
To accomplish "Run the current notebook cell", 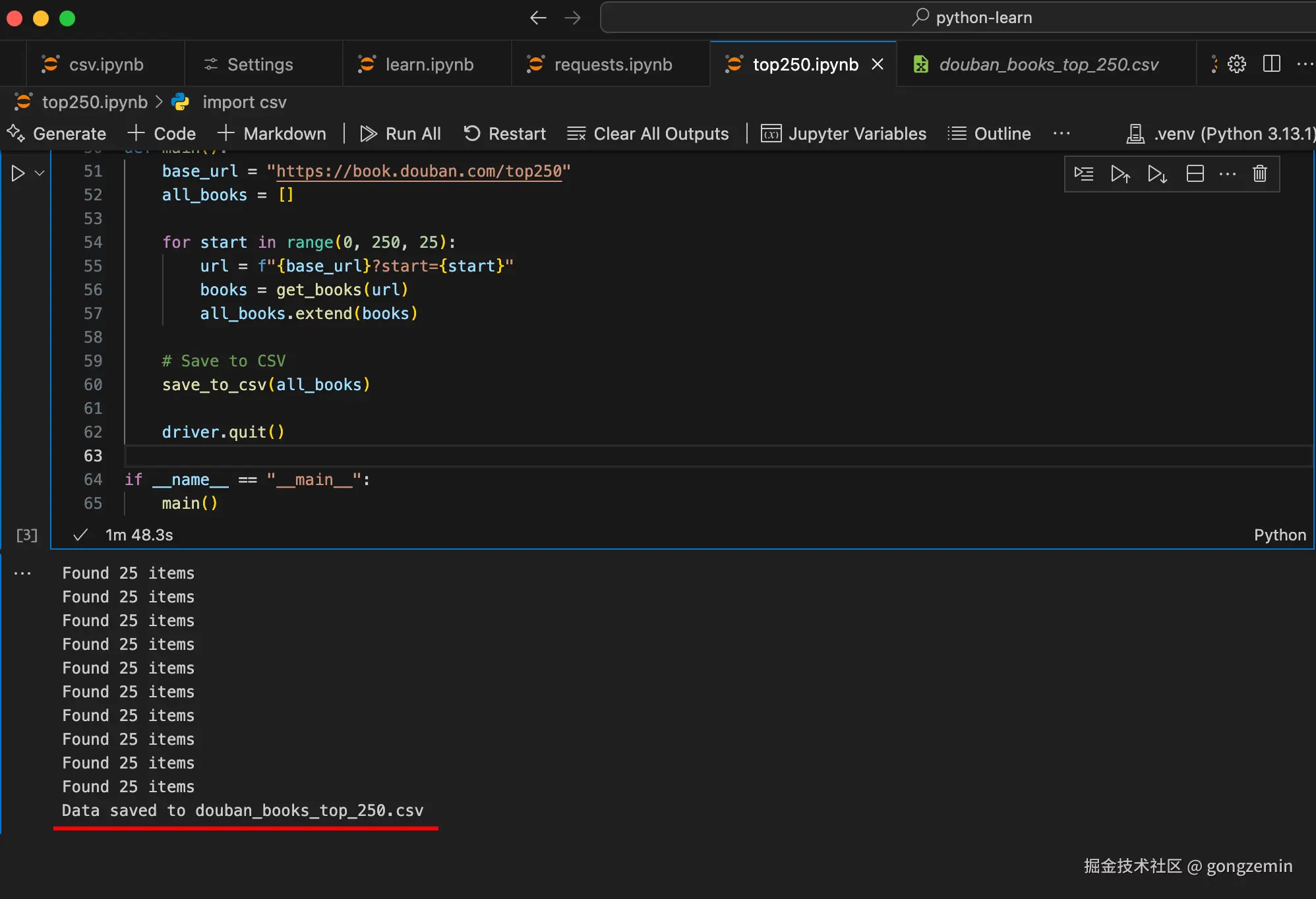I will coord(18,173).
